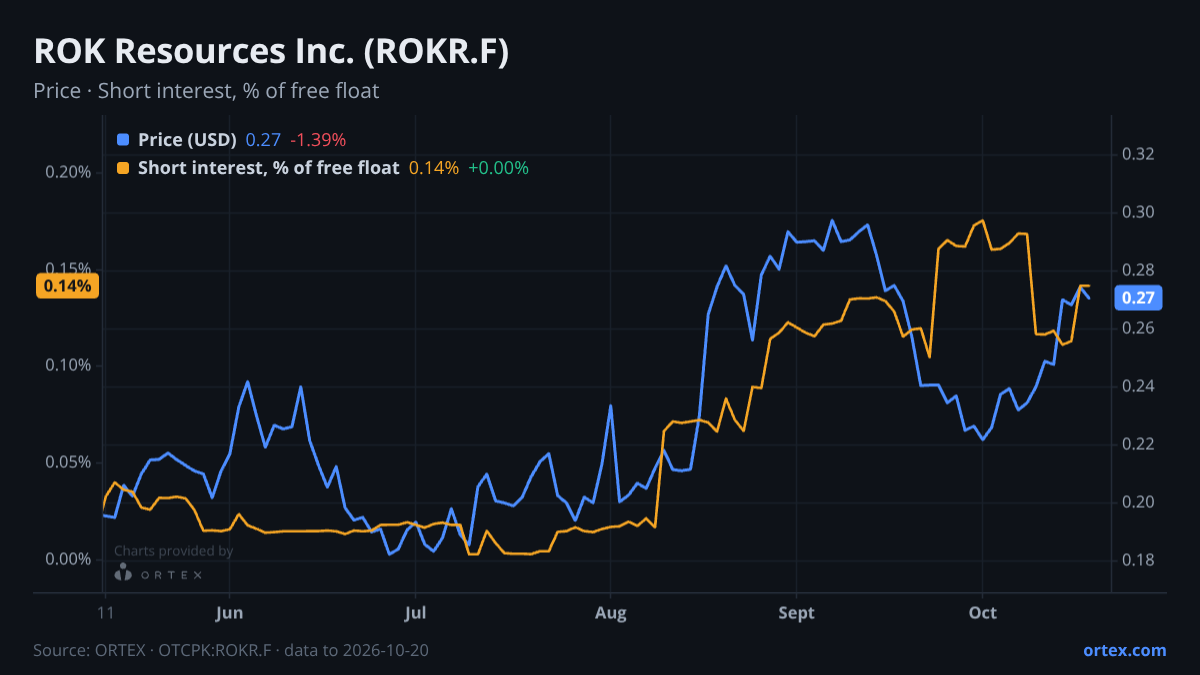Select the Aug label on the time axis
This screenshot has width=1200, height=675.
tap(610, 613)
